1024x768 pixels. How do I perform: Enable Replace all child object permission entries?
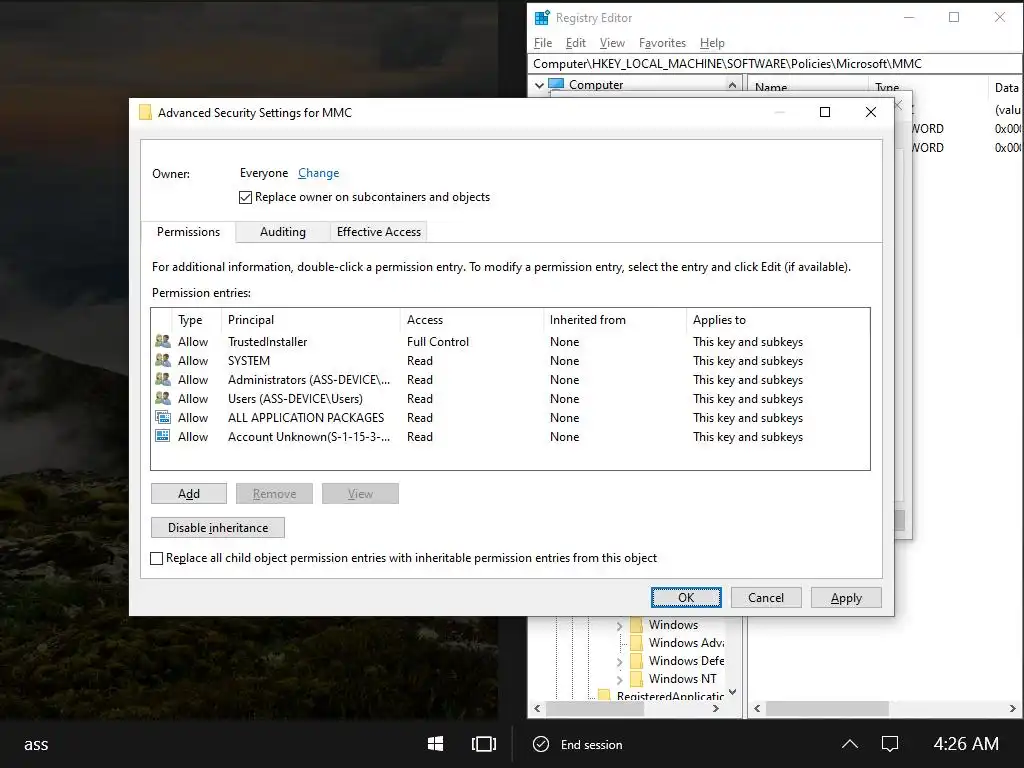click(x=157, y=558)
